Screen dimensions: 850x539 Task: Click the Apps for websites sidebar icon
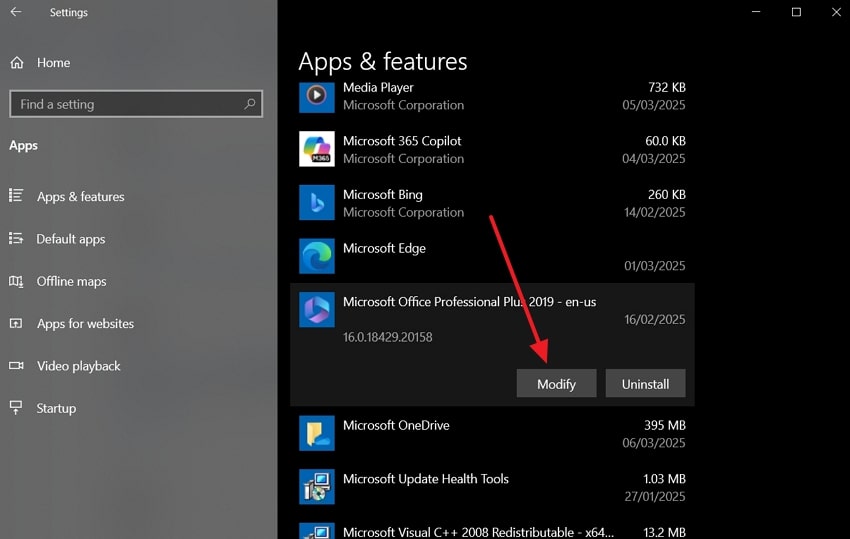(16, 323)
